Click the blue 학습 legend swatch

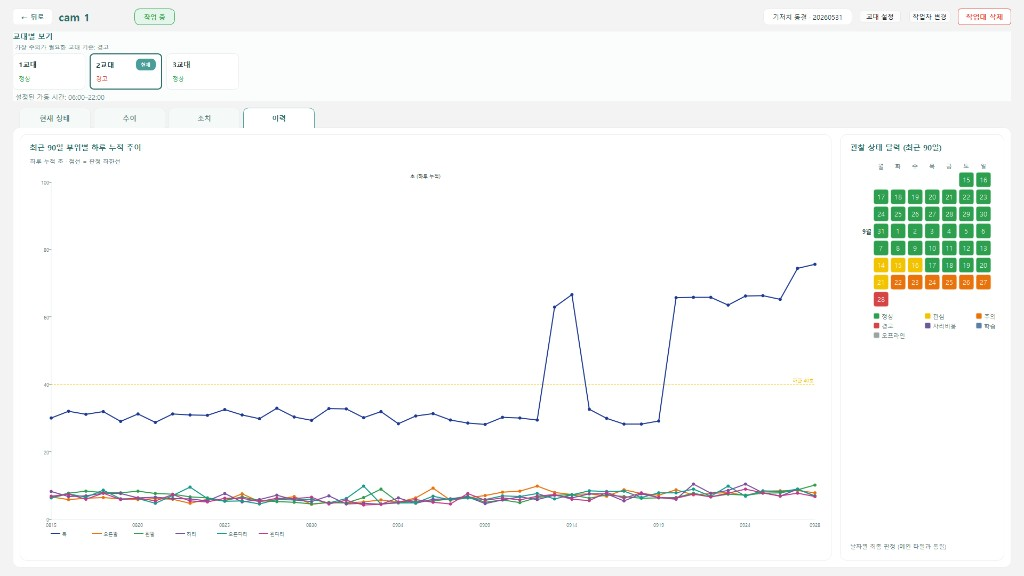tap(978, 325)
